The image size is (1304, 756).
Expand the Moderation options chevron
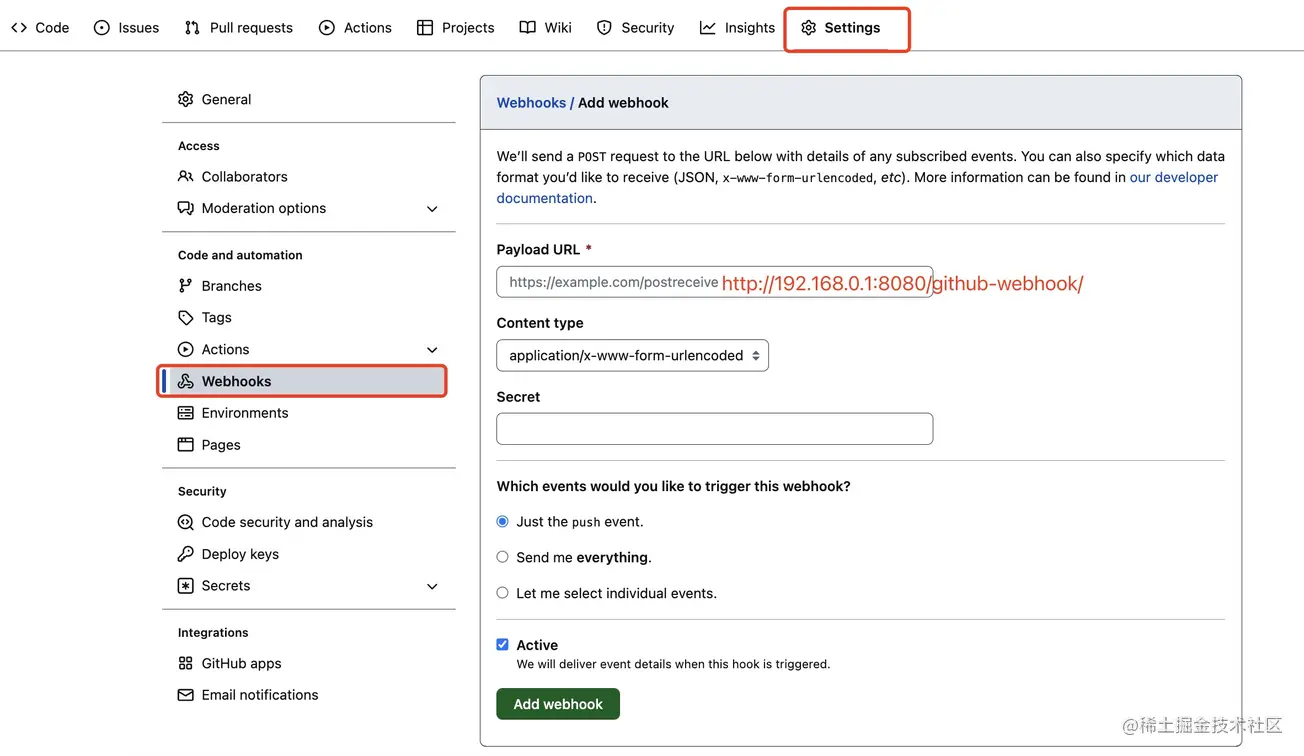click(x=432, y=209)
